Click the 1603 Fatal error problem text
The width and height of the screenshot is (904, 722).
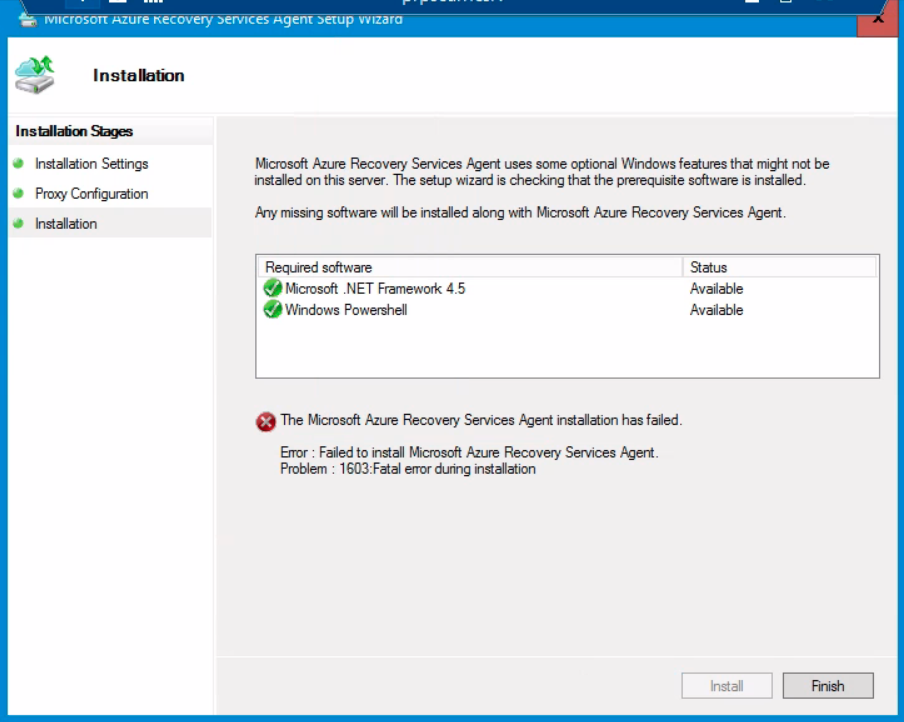click(408, 469)
